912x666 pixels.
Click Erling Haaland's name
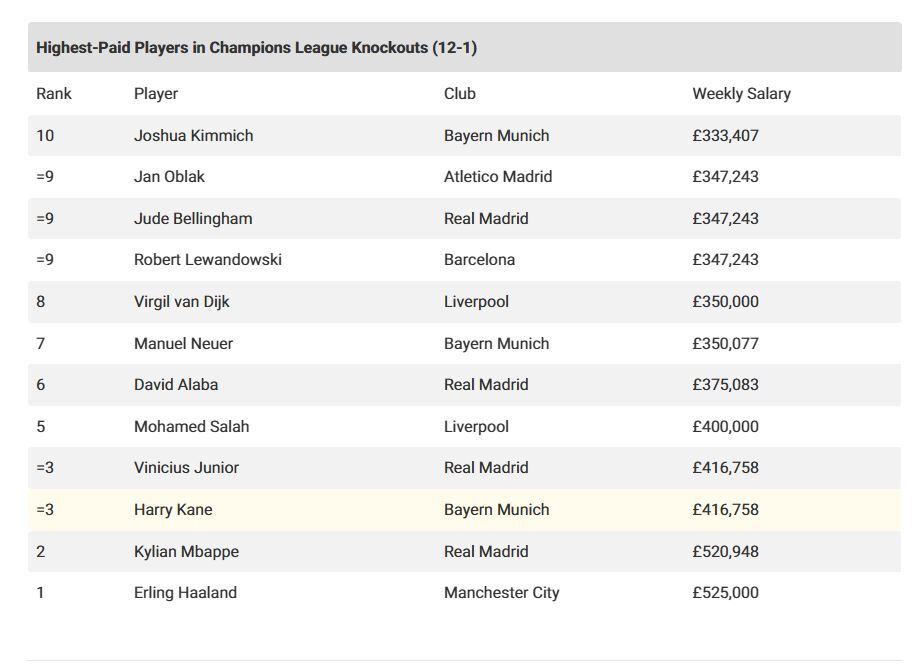point(185,593)
